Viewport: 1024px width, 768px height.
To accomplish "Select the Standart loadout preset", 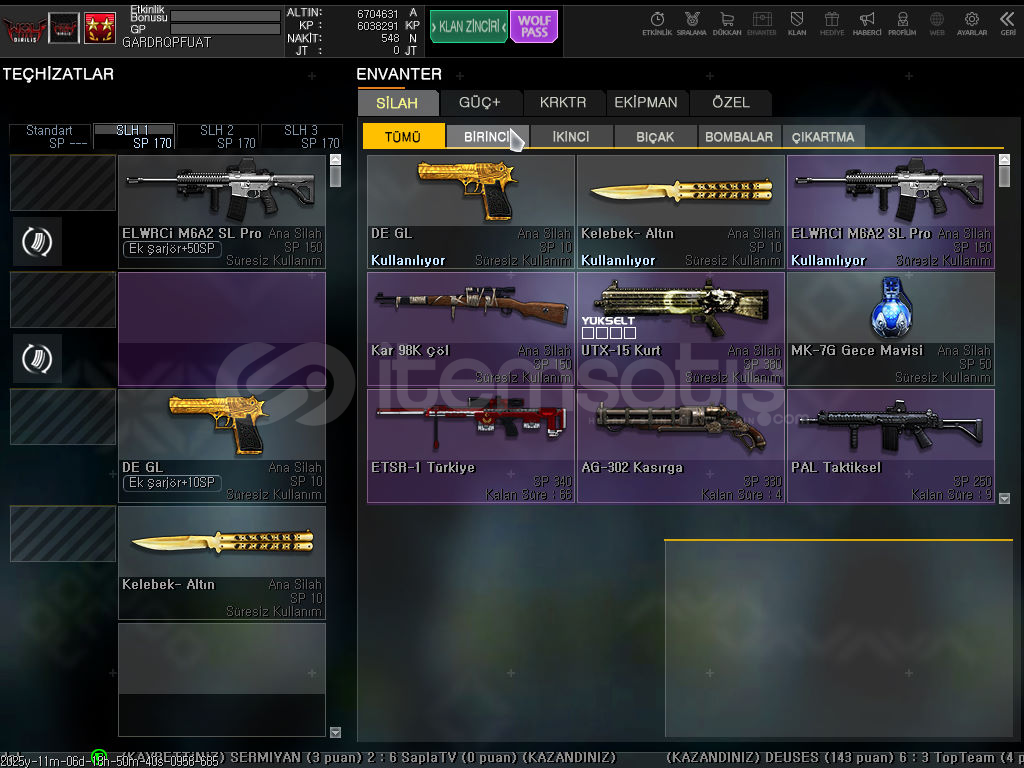I will 49,137.
